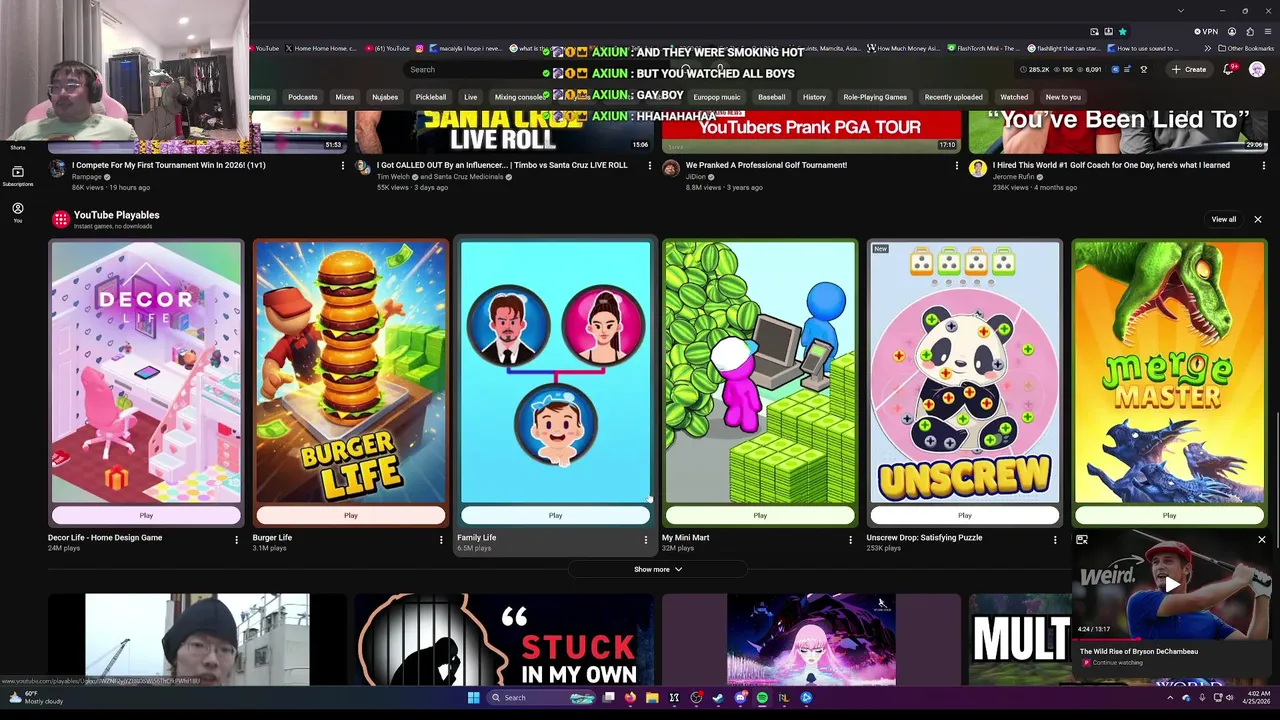Open Merge Master game thumbnail
1280x720 pixels.
tap(1169, 372)
